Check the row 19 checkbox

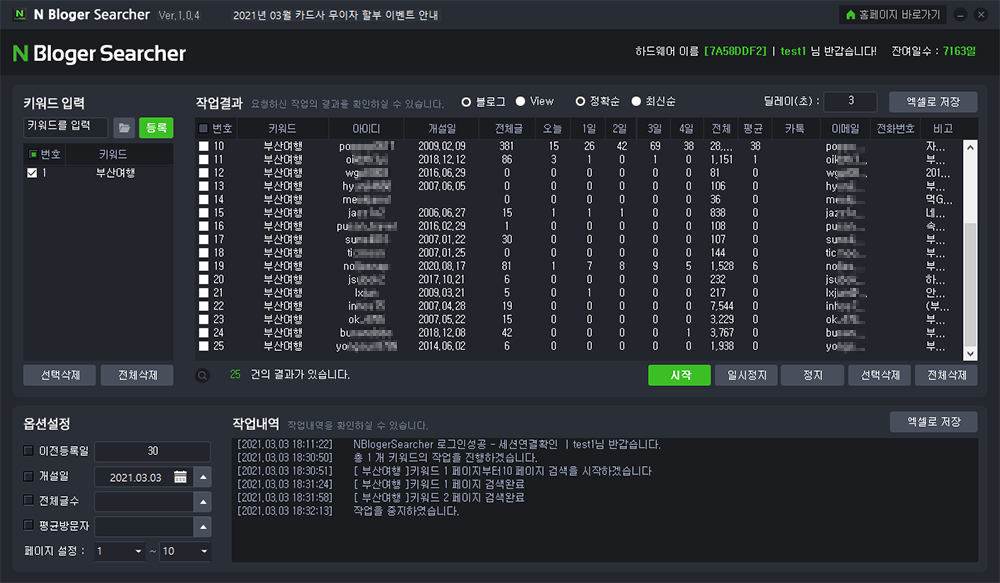click(x=203, y=266)
